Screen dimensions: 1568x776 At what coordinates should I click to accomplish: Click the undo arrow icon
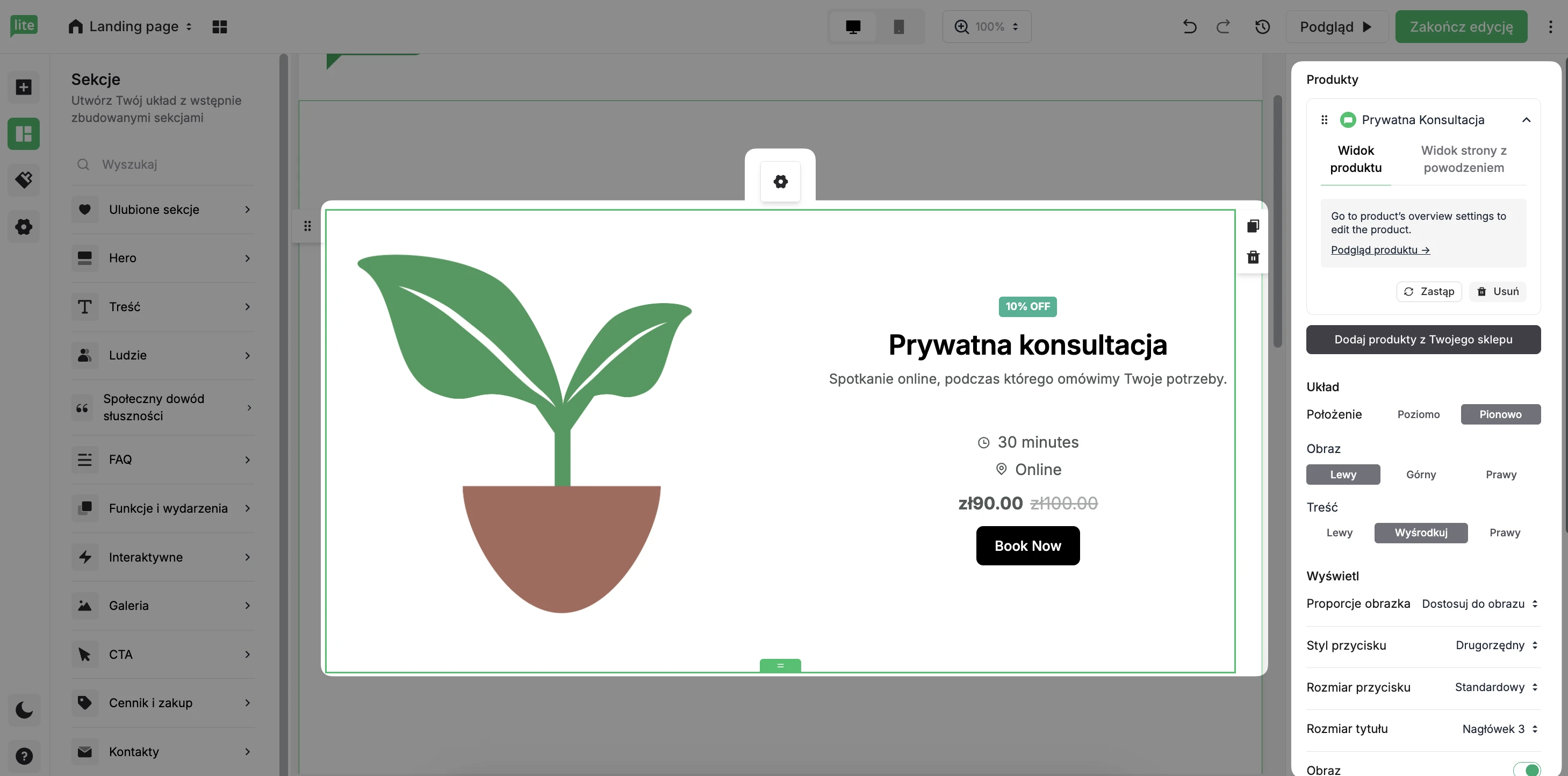tap(1189, 27)
